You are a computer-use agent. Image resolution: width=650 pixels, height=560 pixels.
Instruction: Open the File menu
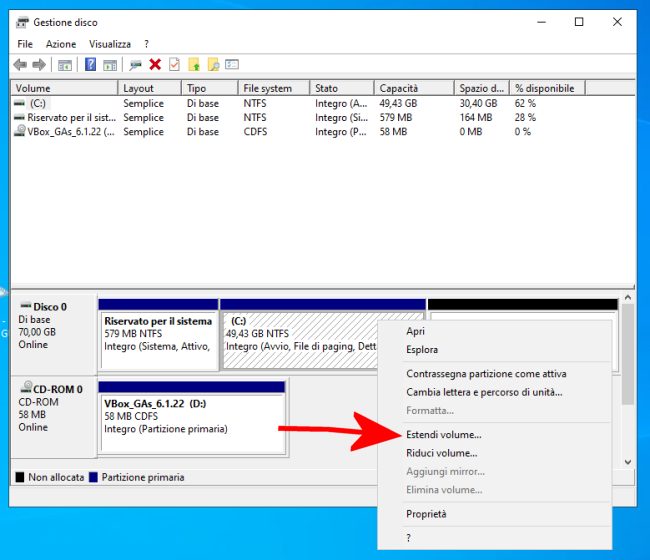pos(25,44)
